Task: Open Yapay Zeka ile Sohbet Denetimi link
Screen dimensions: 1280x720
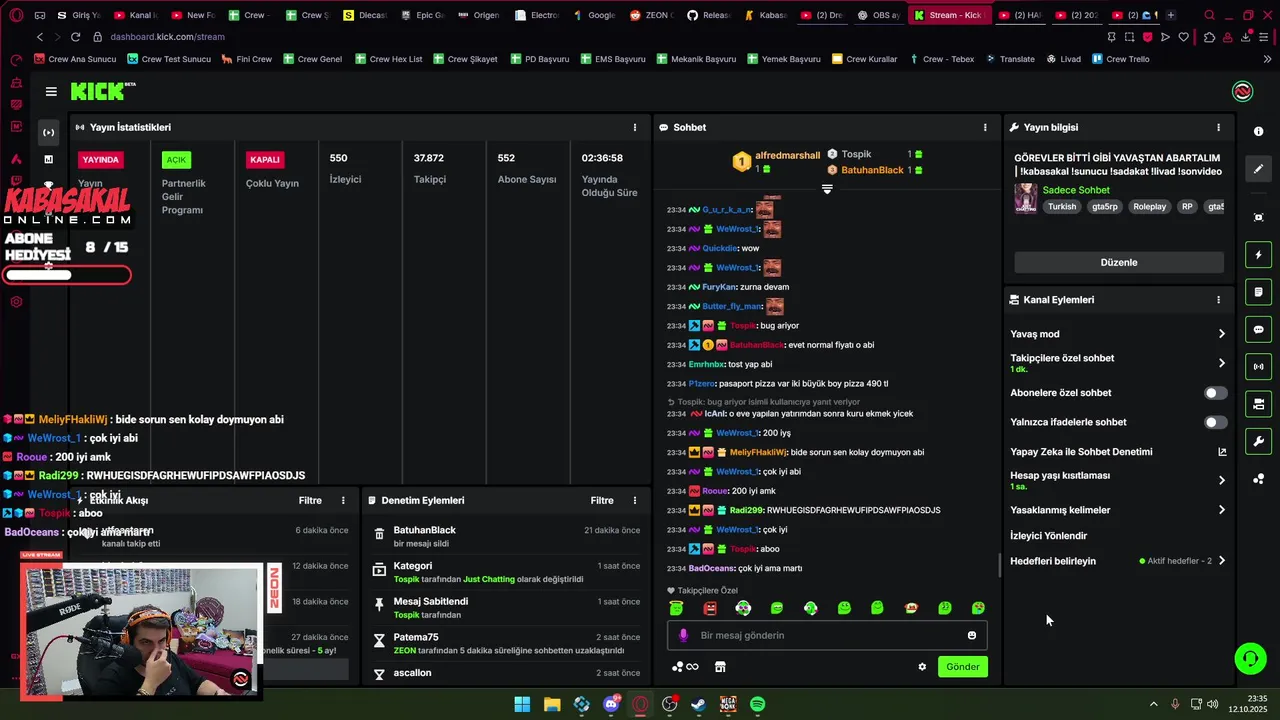Action: pyautogui.click(x=1118, y=452)
